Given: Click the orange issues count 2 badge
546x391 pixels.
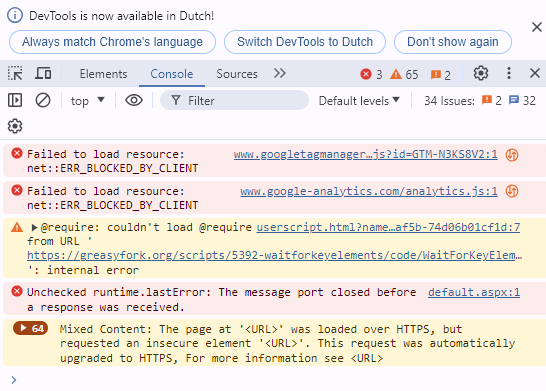Looking at the screenshot, I should tap(441, 75).
